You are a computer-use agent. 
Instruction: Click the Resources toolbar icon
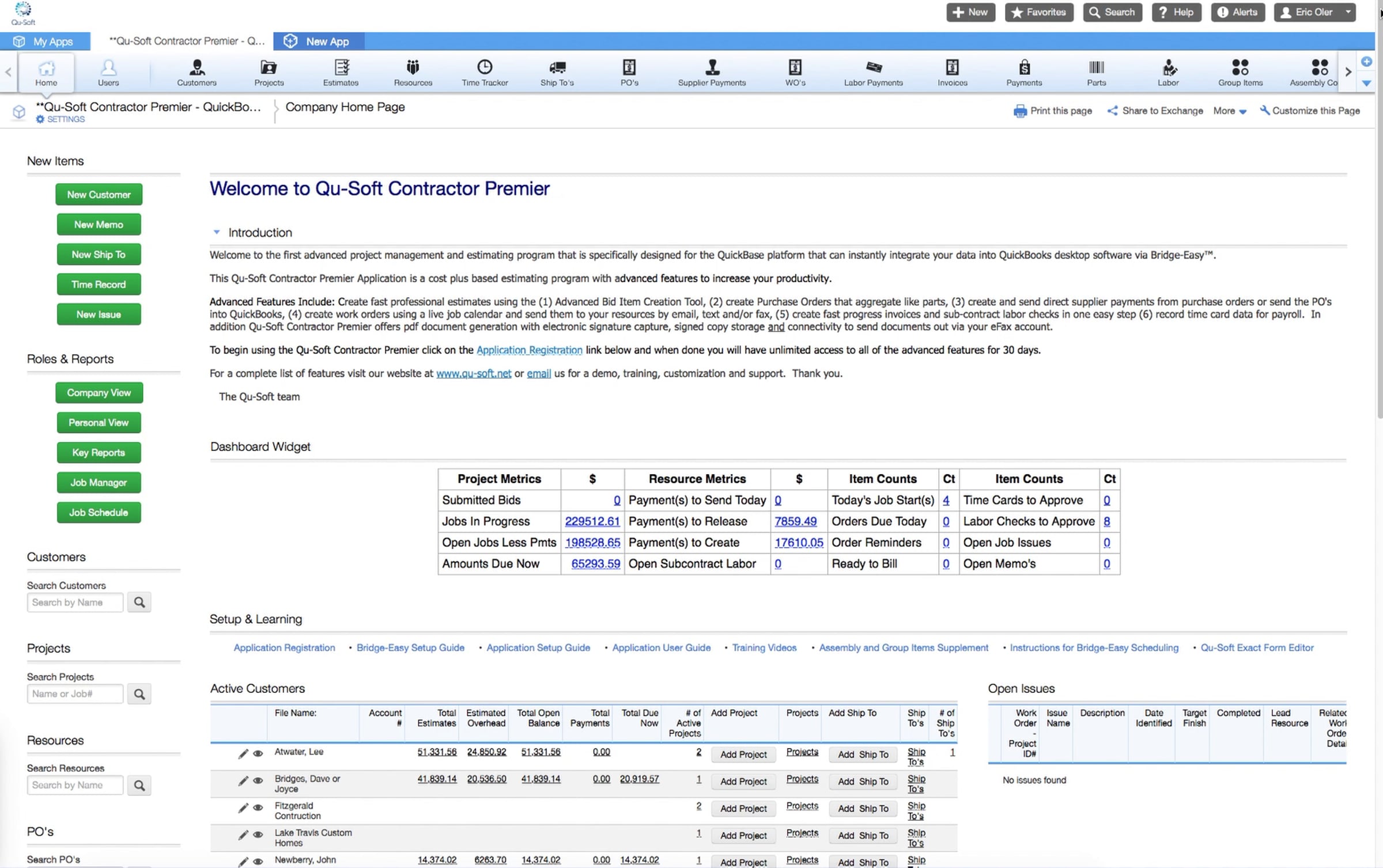click(413, 67)
